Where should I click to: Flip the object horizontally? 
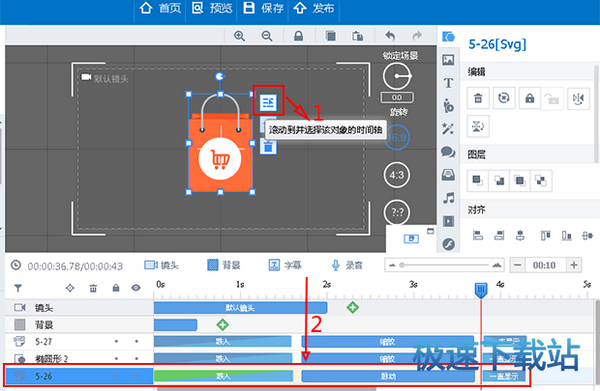578,98
